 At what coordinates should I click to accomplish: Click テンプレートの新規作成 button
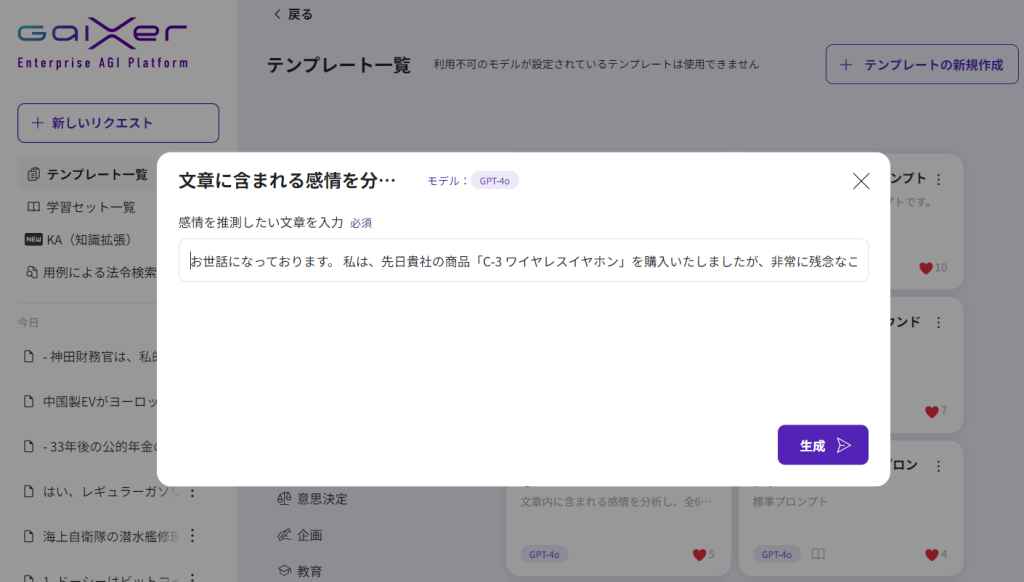tap(921, 64)
